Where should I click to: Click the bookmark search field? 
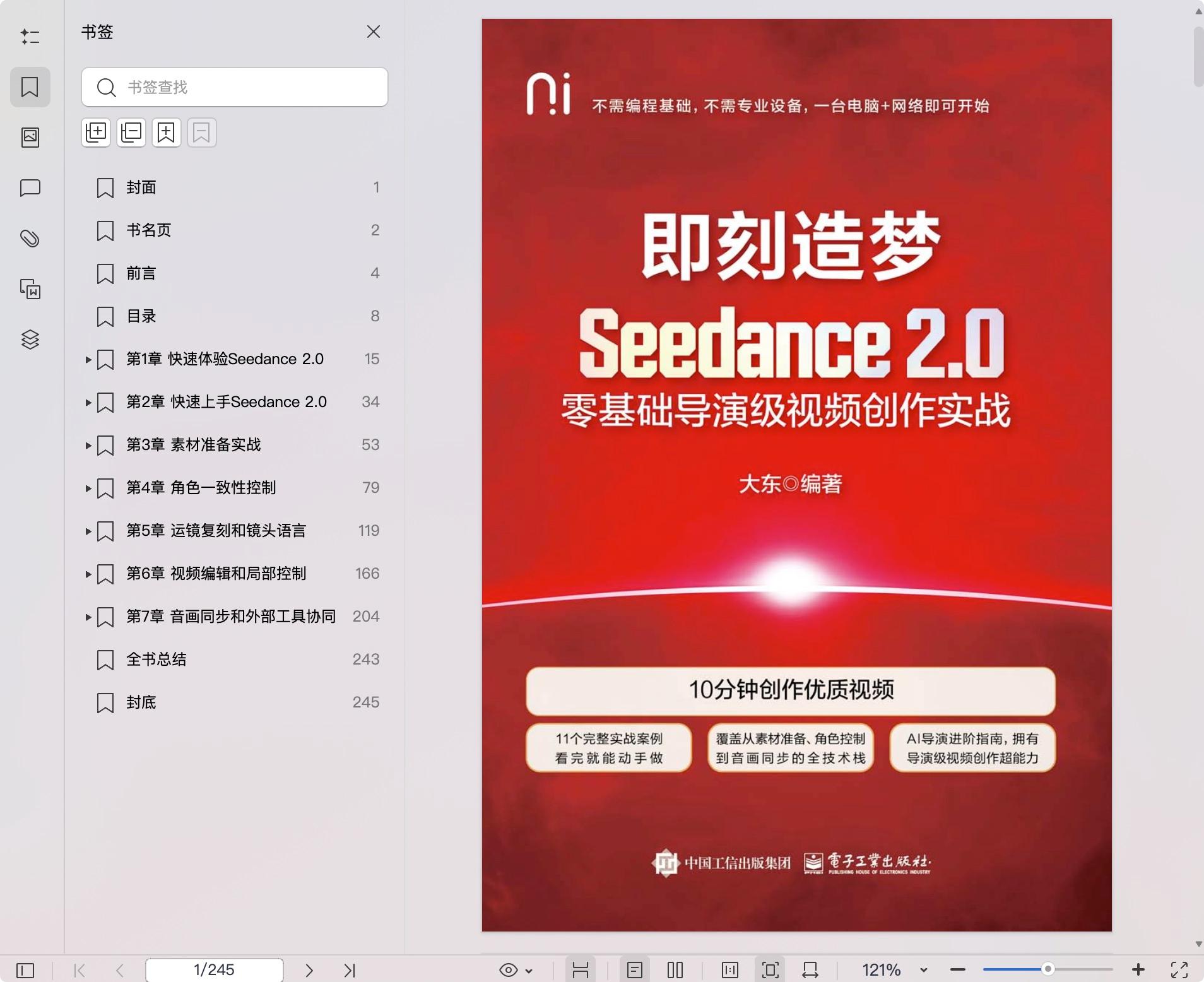click(235, 87)
